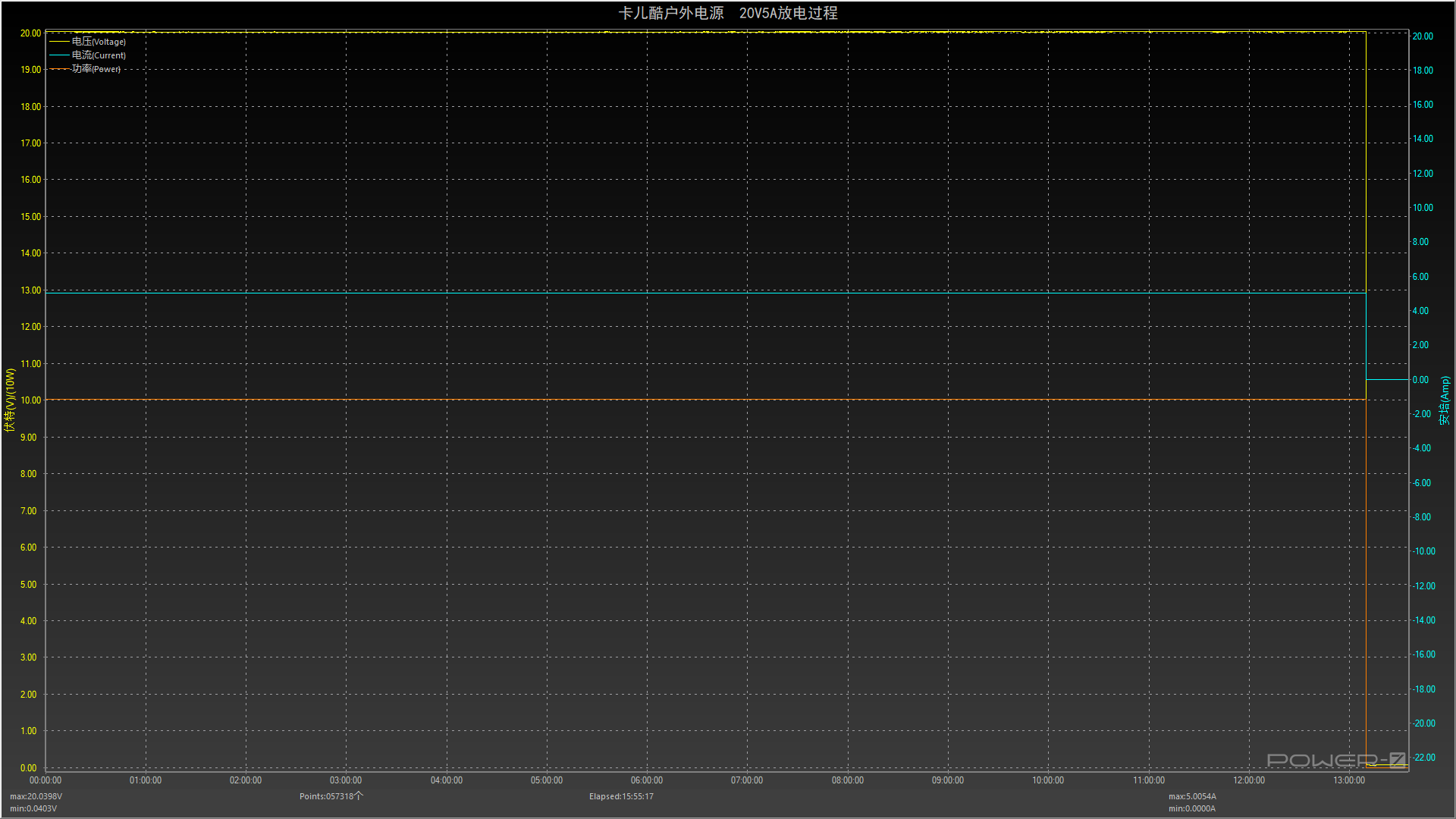The width and height of the screenshot is (1456, 819).
Task: Click the -2.00 right axis tick label
Action: [x=1422, y=414]
